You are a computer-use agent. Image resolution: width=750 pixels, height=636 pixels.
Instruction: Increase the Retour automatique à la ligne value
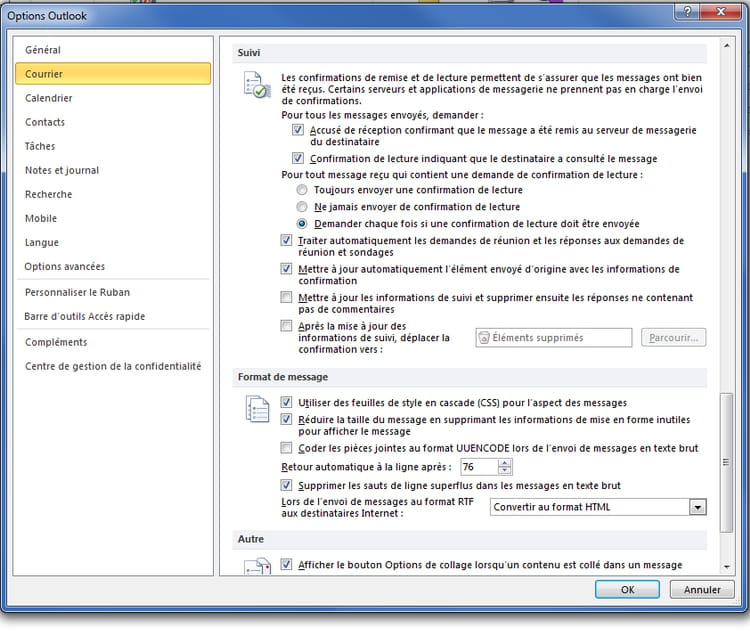505,463
